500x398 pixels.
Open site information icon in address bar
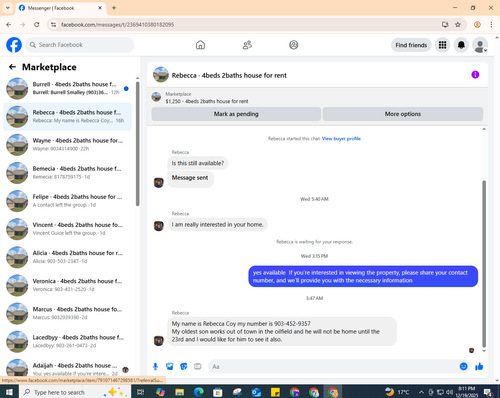pyautogui.click(x=53, y=25)
